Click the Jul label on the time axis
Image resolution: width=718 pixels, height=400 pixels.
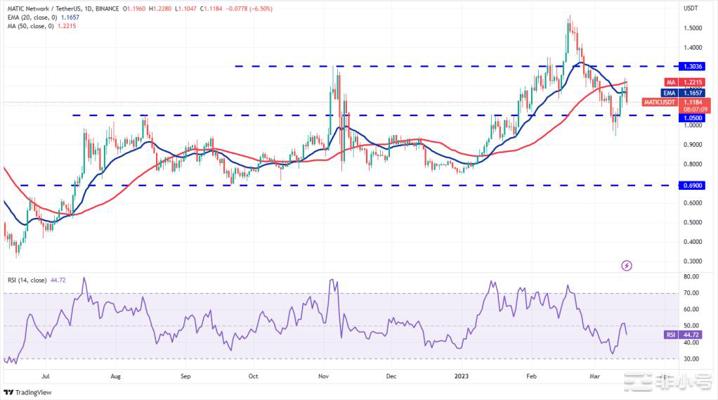pos(47,377)
